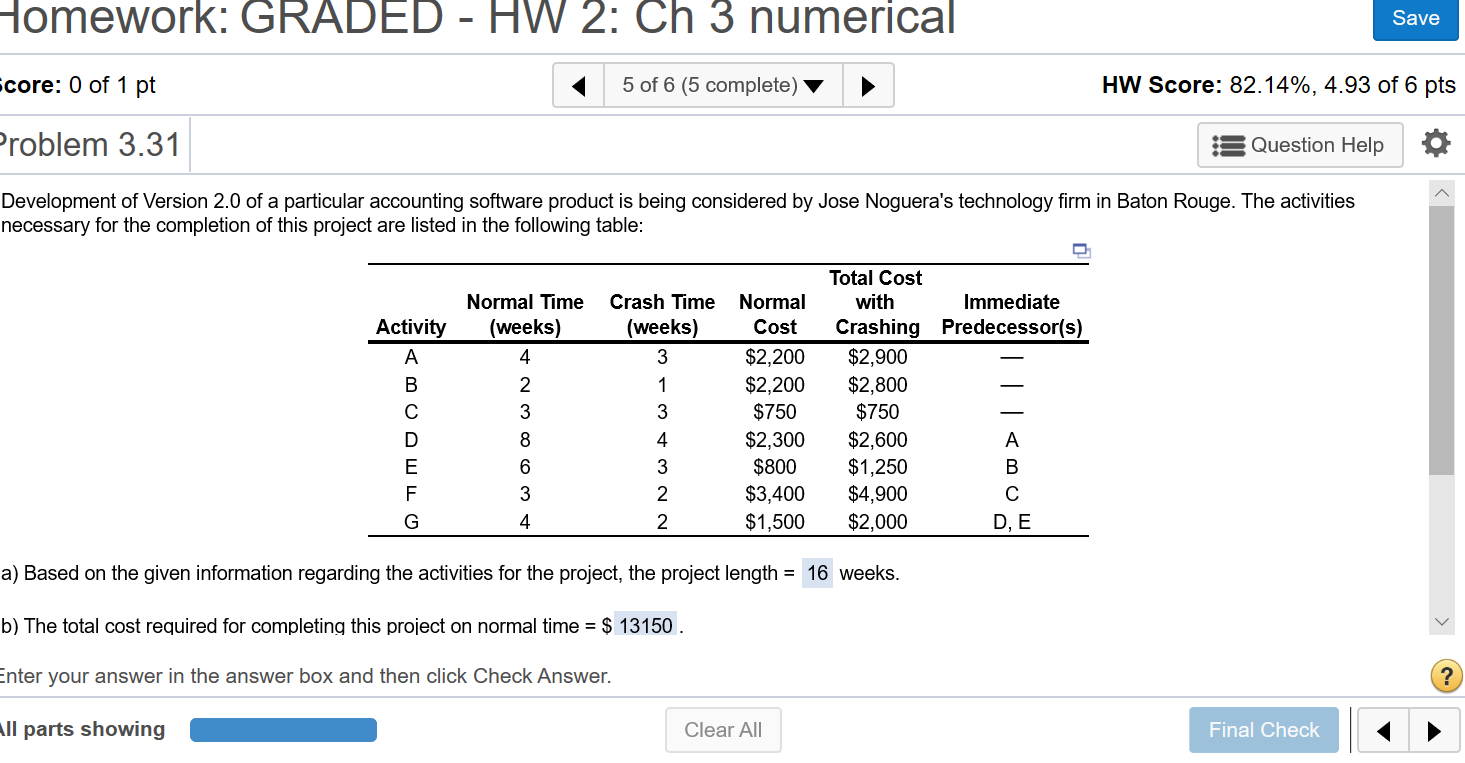Toggle the 'All parts showing' indicator
This screenshot has height=763, width=1465.
click(84, 729)
